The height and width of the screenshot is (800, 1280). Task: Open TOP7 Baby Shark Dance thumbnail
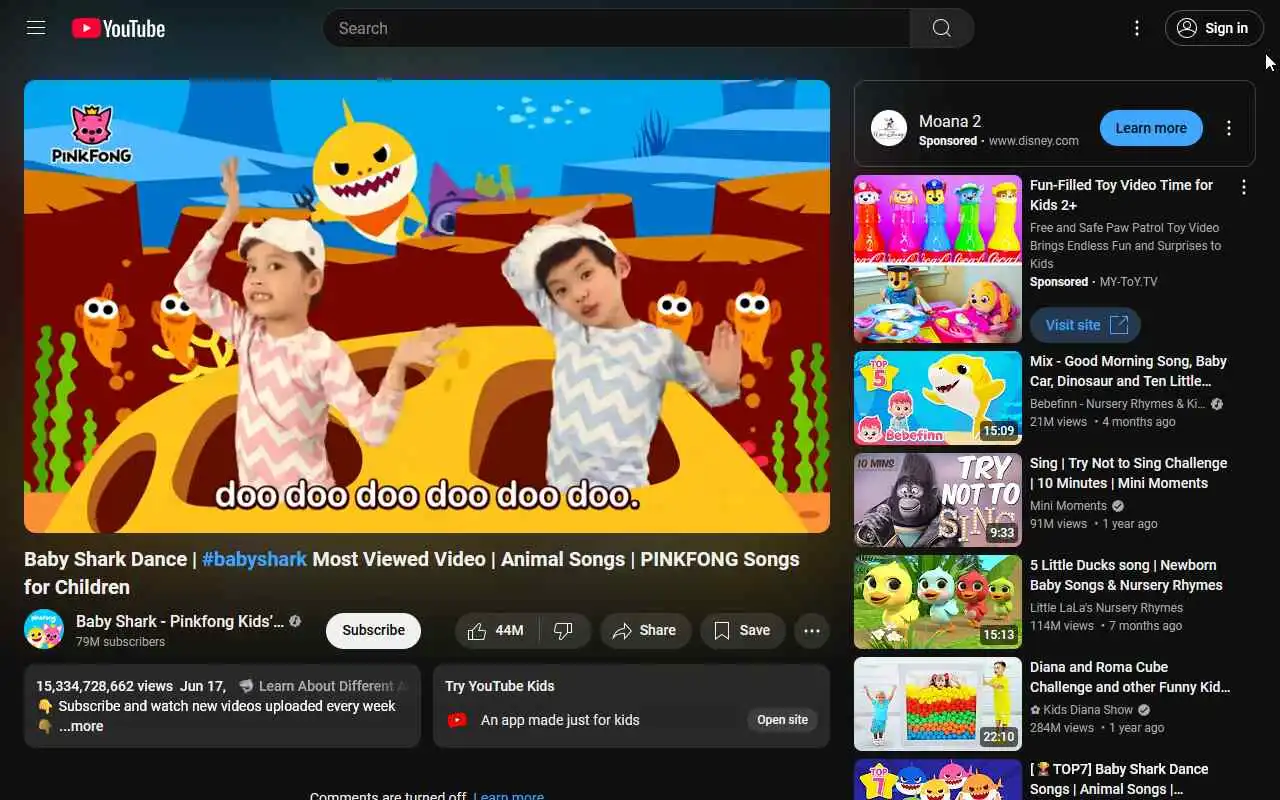coord(938,780)
